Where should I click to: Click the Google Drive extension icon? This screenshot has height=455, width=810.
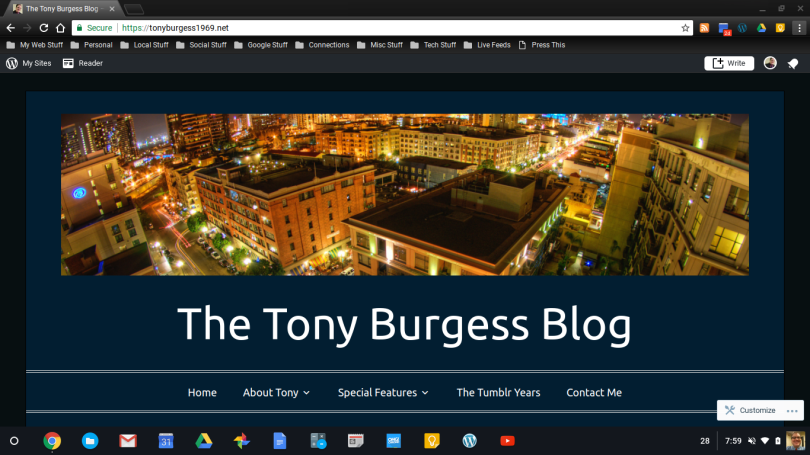[761, 28]
